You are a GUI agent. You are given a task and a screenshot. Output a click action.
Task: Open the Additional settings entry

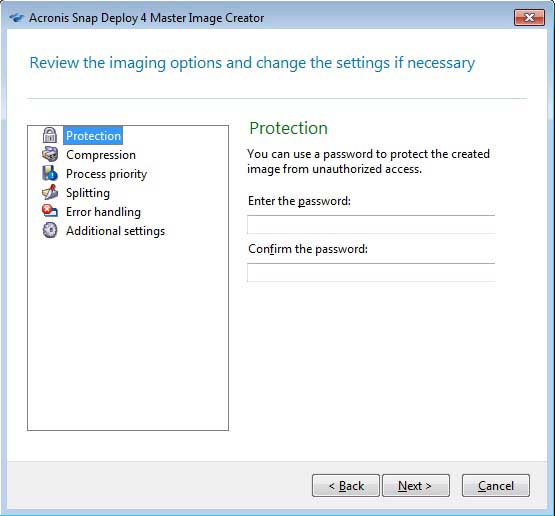pos(115,231)
